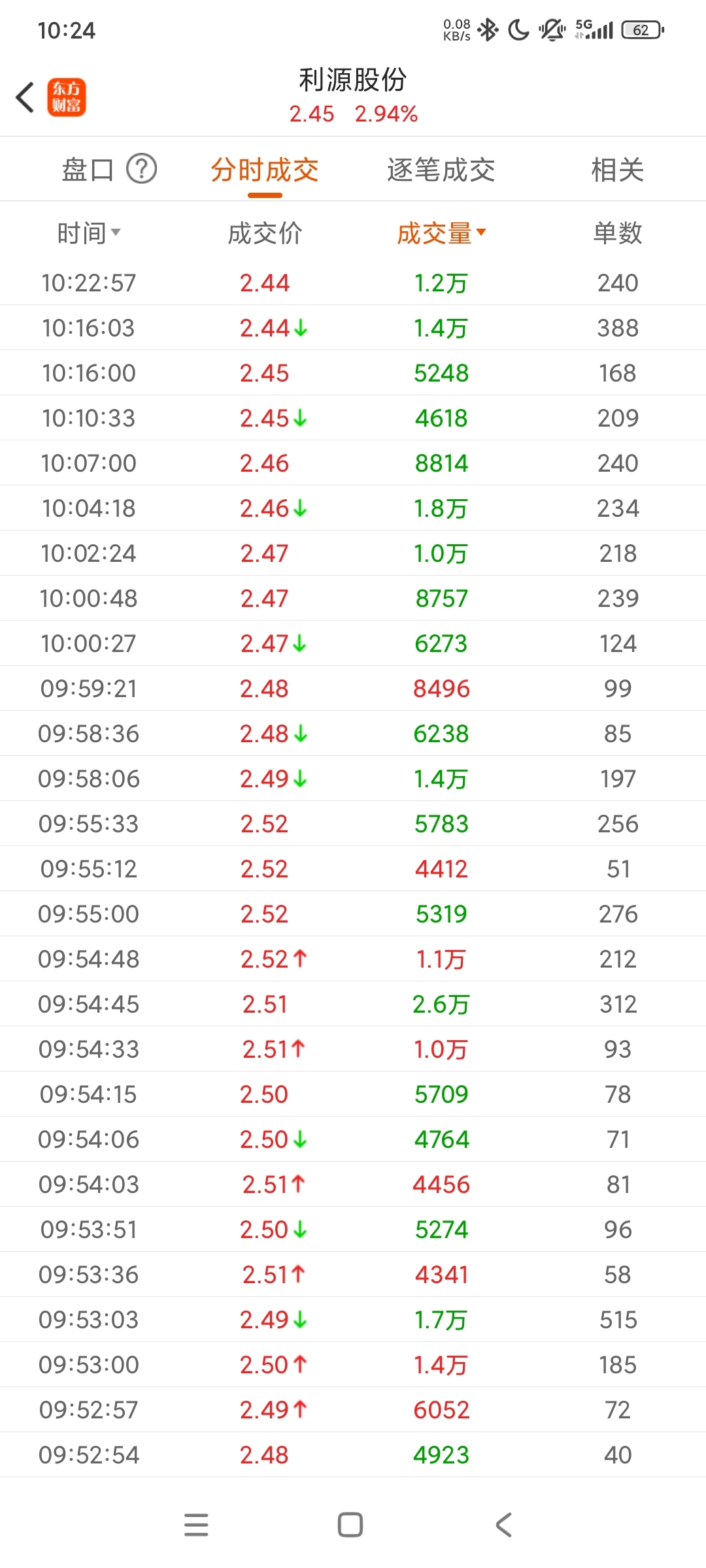Tap the 成交价 column header

pyautogui.click(x=265, y=233)
